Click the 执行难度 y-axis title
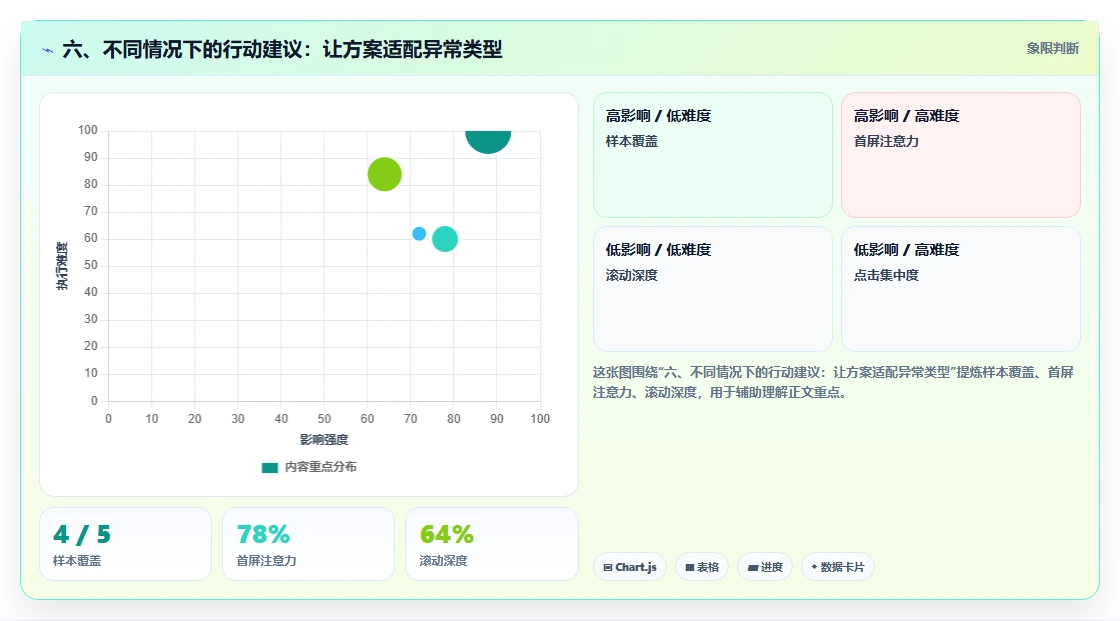 click(x=62, y=266)
